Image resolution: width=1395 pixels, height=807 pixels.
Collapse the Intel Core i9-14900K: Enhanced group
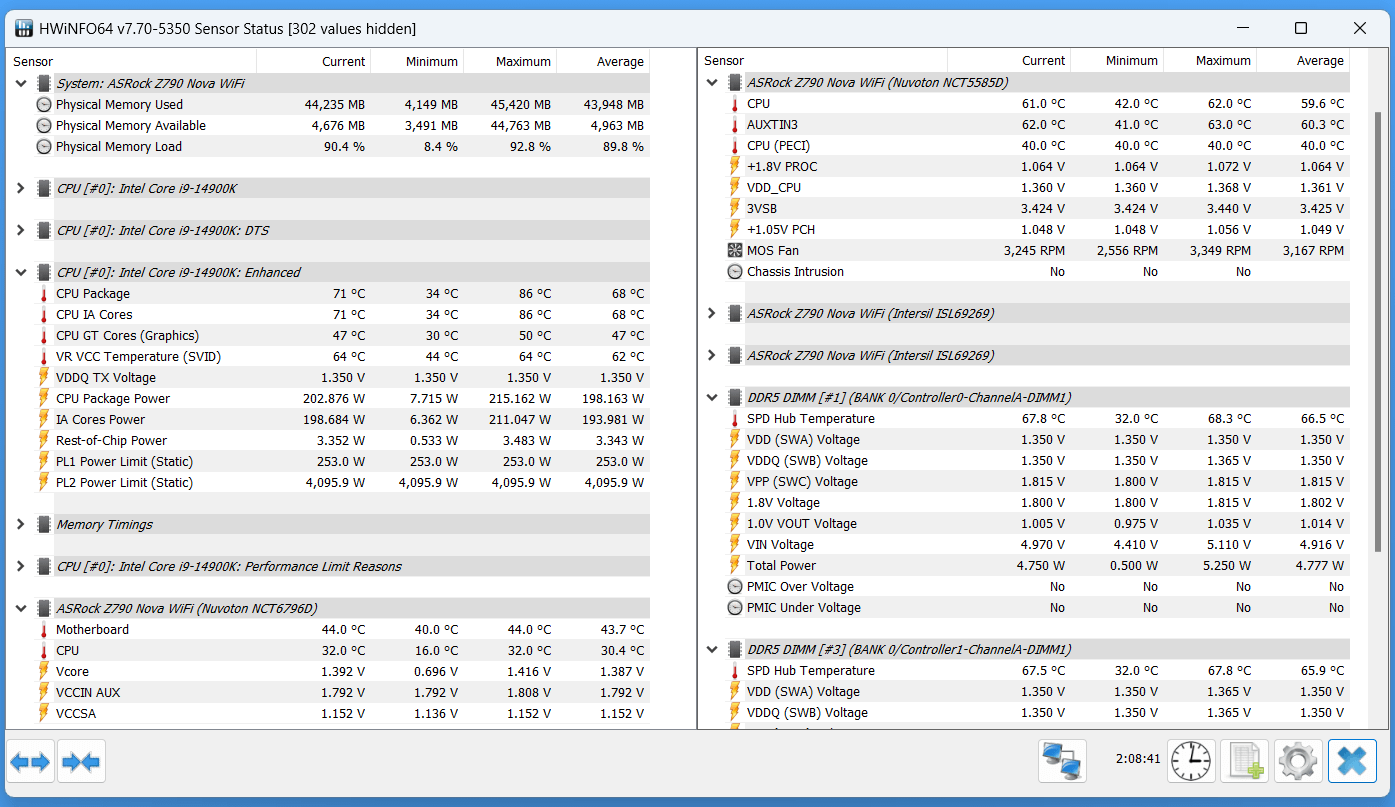pos(21,273)
